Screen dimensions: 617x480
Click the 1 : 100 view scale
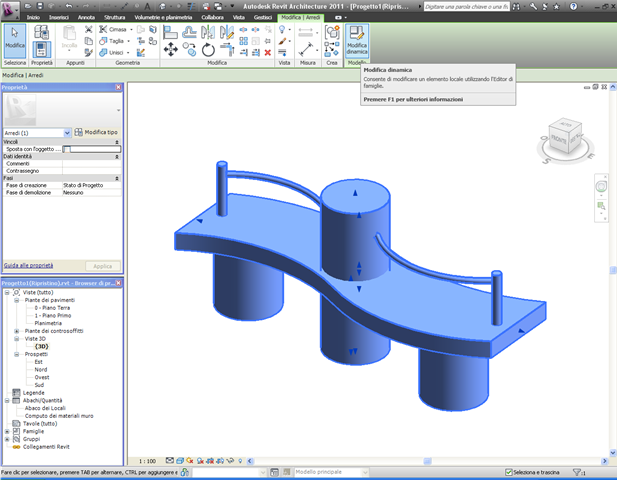click(146, 460)
